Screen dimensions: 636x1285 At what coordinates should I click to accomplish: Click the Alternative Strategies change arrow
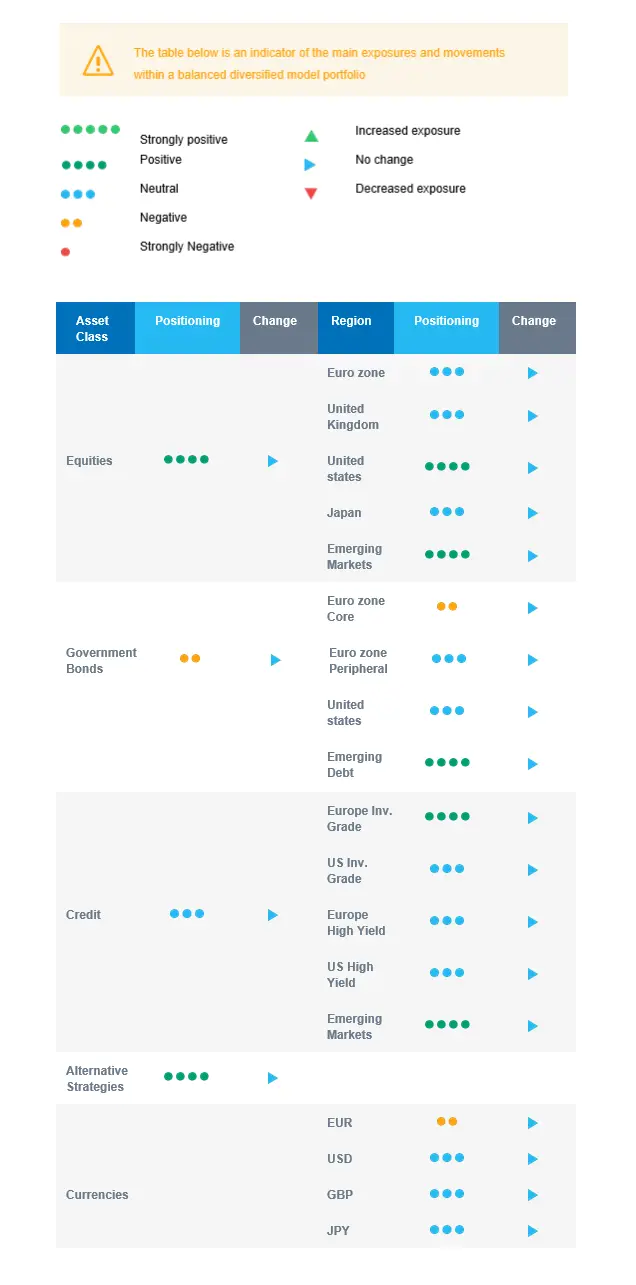point(273,1078)
